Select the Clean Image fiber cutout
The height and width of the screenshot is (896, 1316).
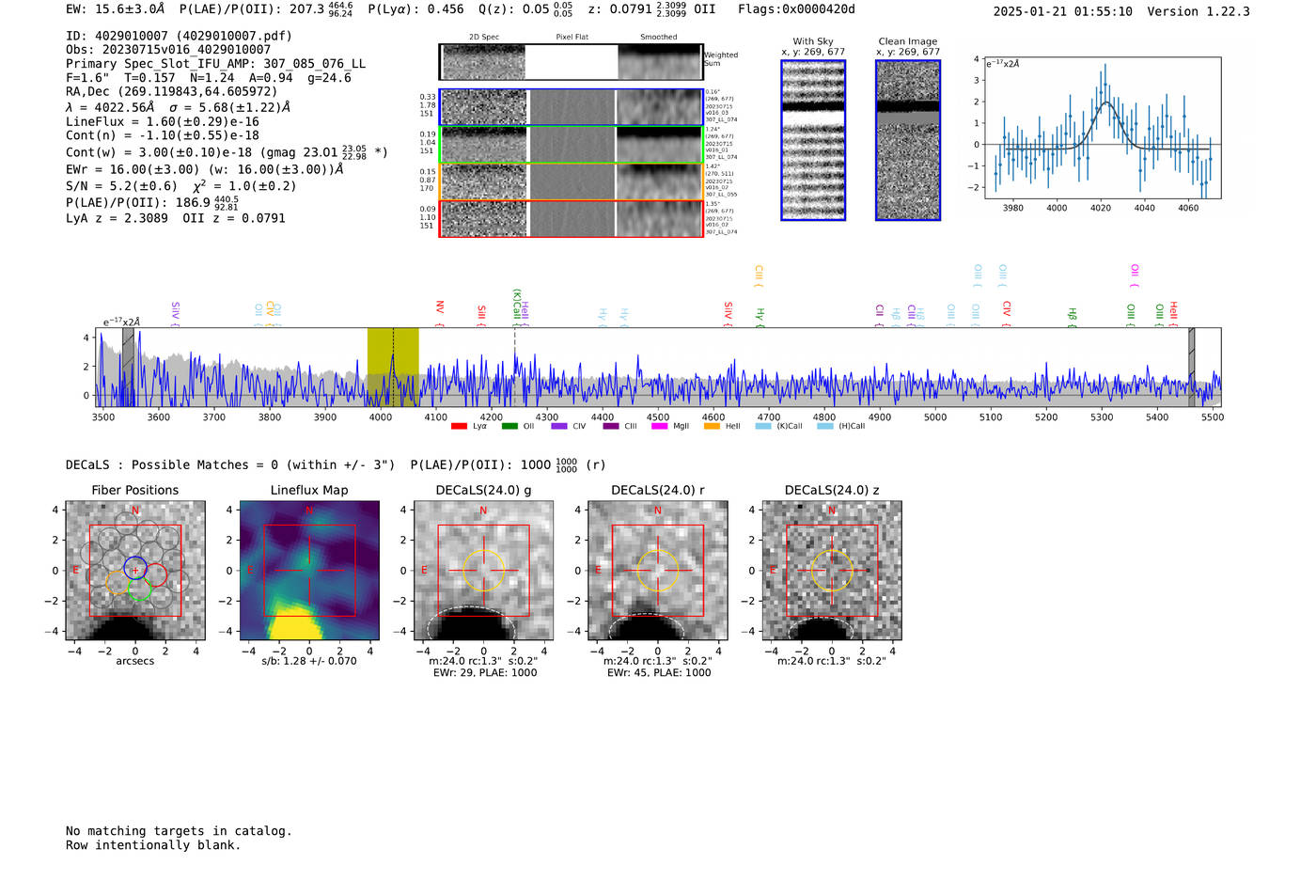click(908, 140)
